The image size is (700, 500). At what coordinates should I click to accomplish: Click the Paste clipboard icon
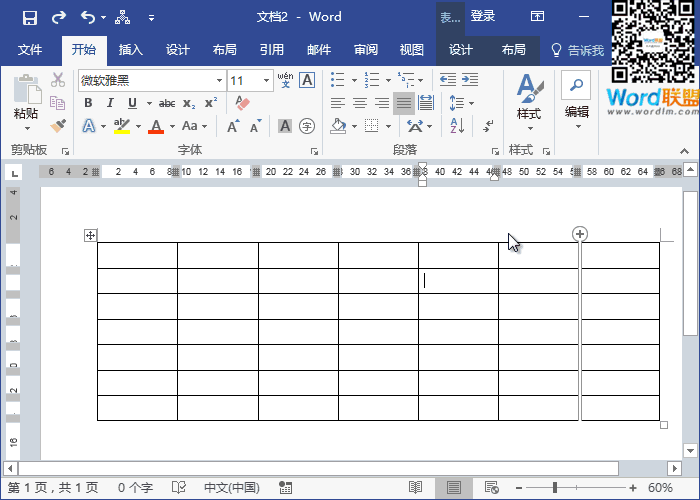(x=27, y=89)
